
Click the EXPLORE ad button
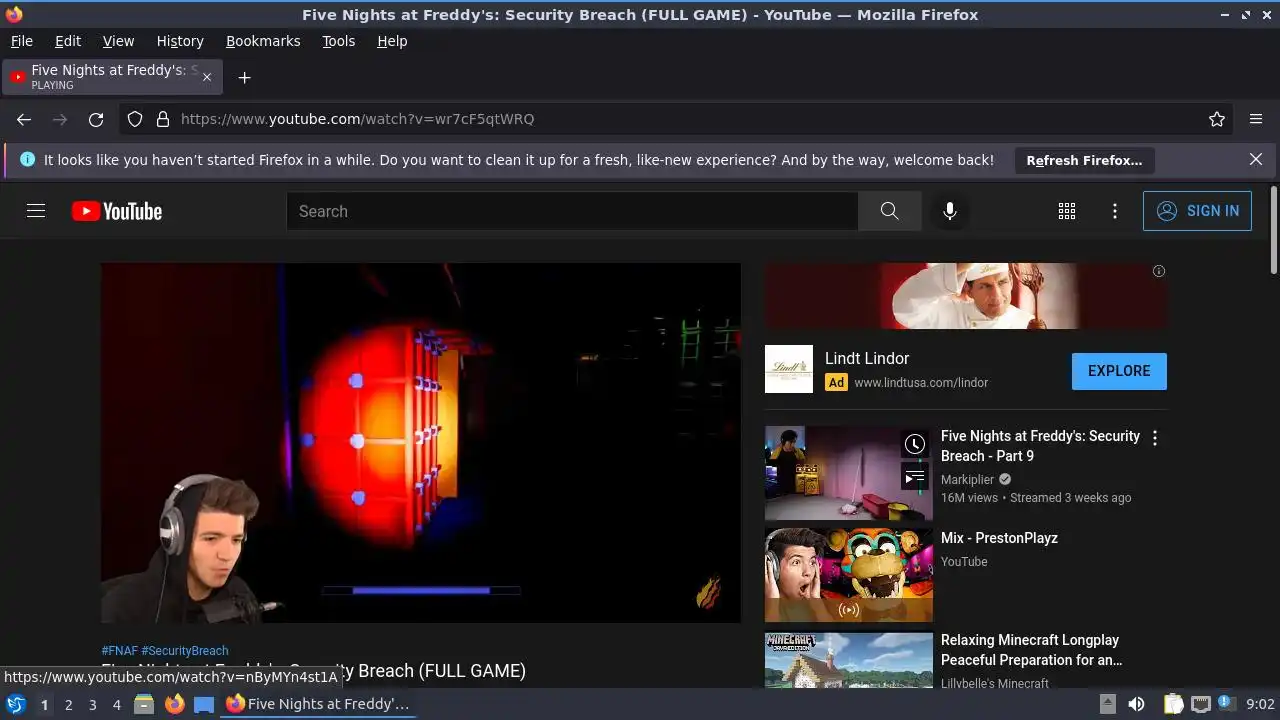(x=1119, y=371)
